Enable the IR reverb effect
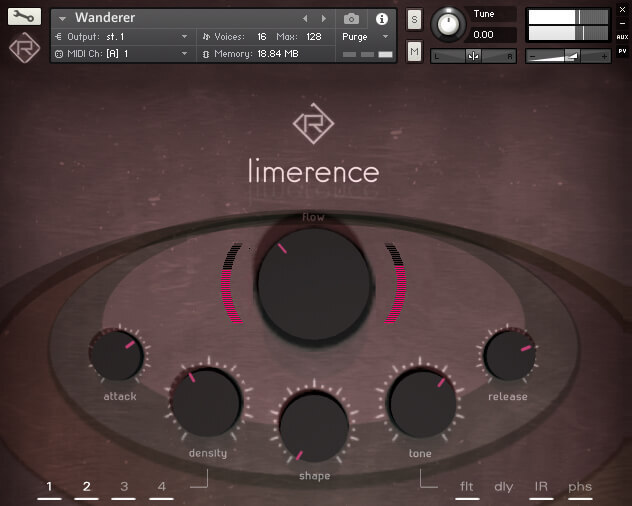632x506 pixels. [541, 488]
